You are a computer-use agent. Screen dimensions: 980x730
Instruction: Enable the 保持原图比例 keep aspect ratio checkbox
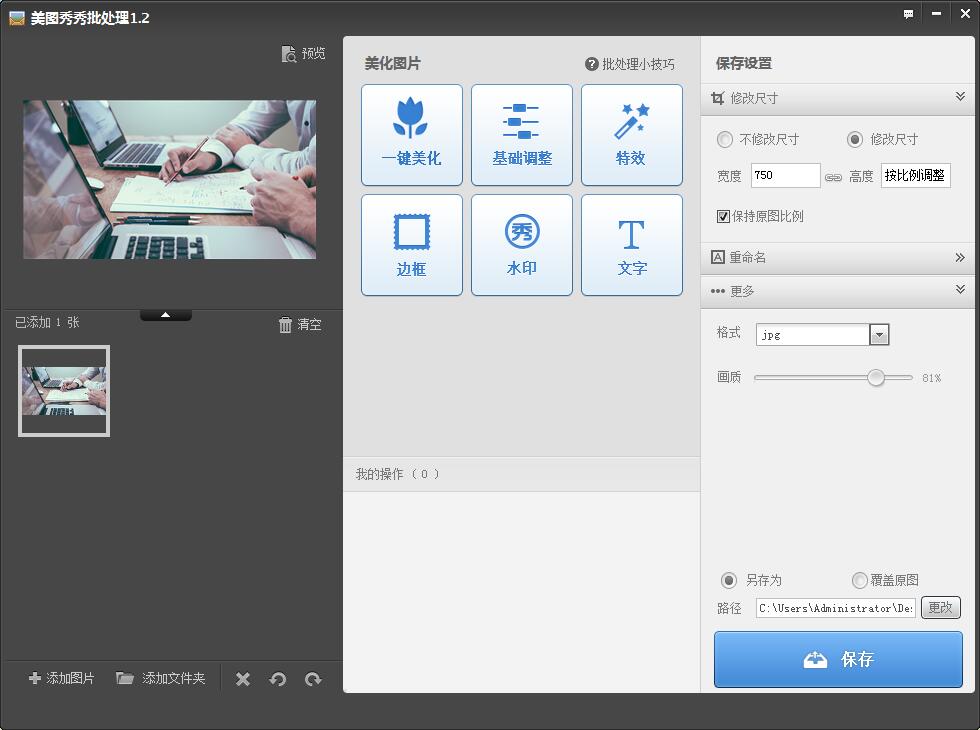click(x=723, y=216)
